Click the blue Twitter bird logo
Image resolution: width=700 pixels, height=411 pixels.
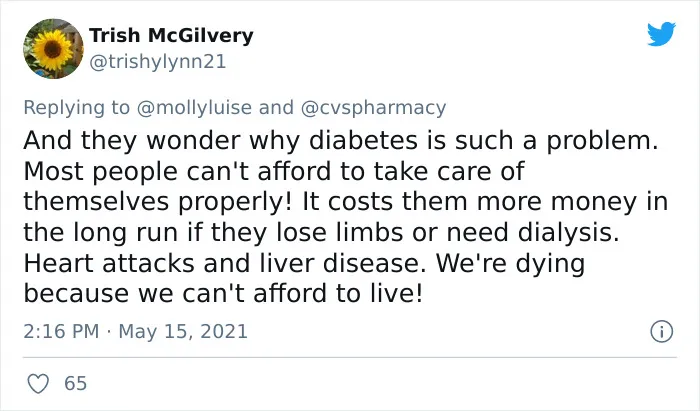click(661, 34)
